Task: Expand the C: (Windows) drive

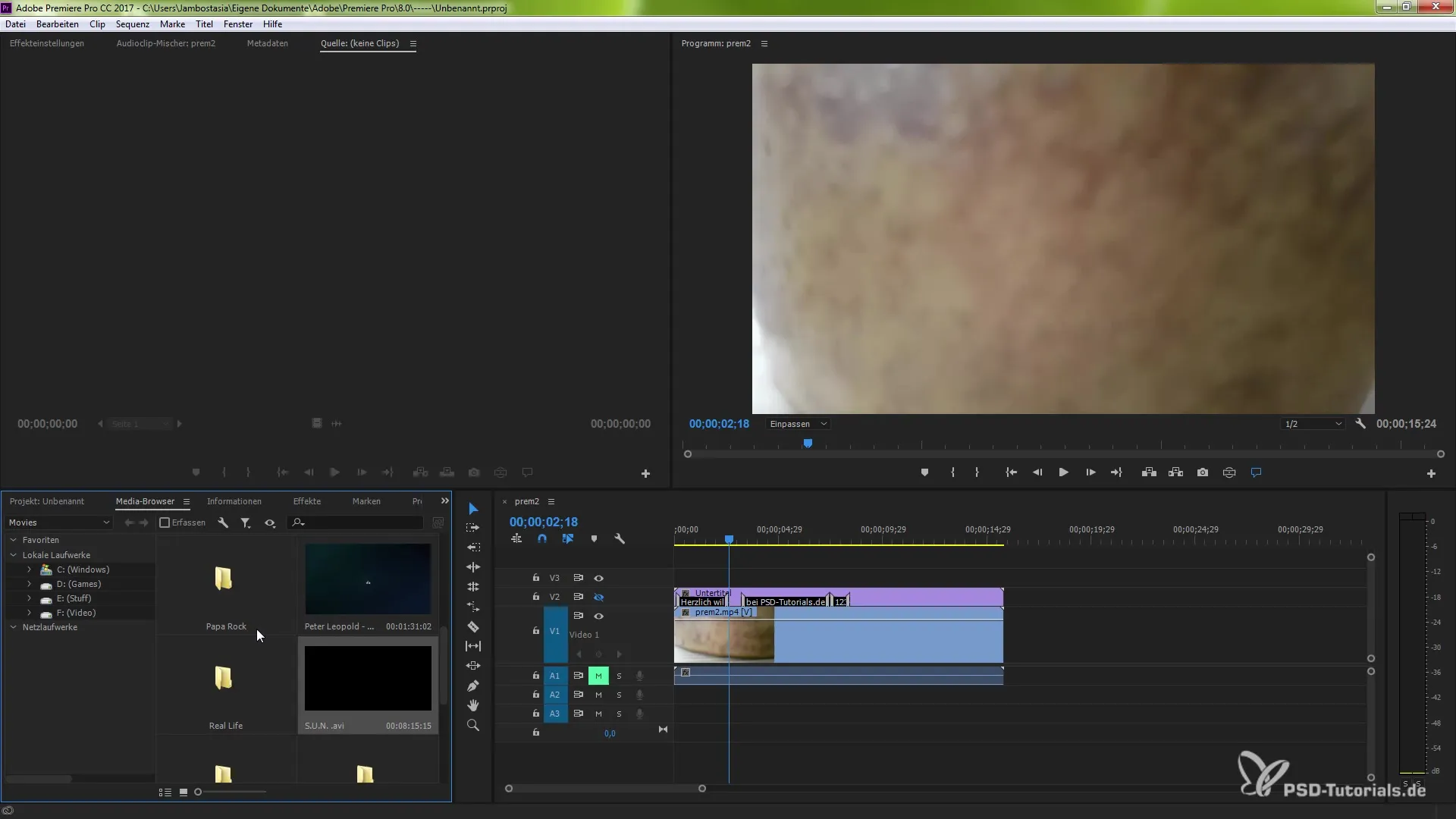Action: point(29,570)
